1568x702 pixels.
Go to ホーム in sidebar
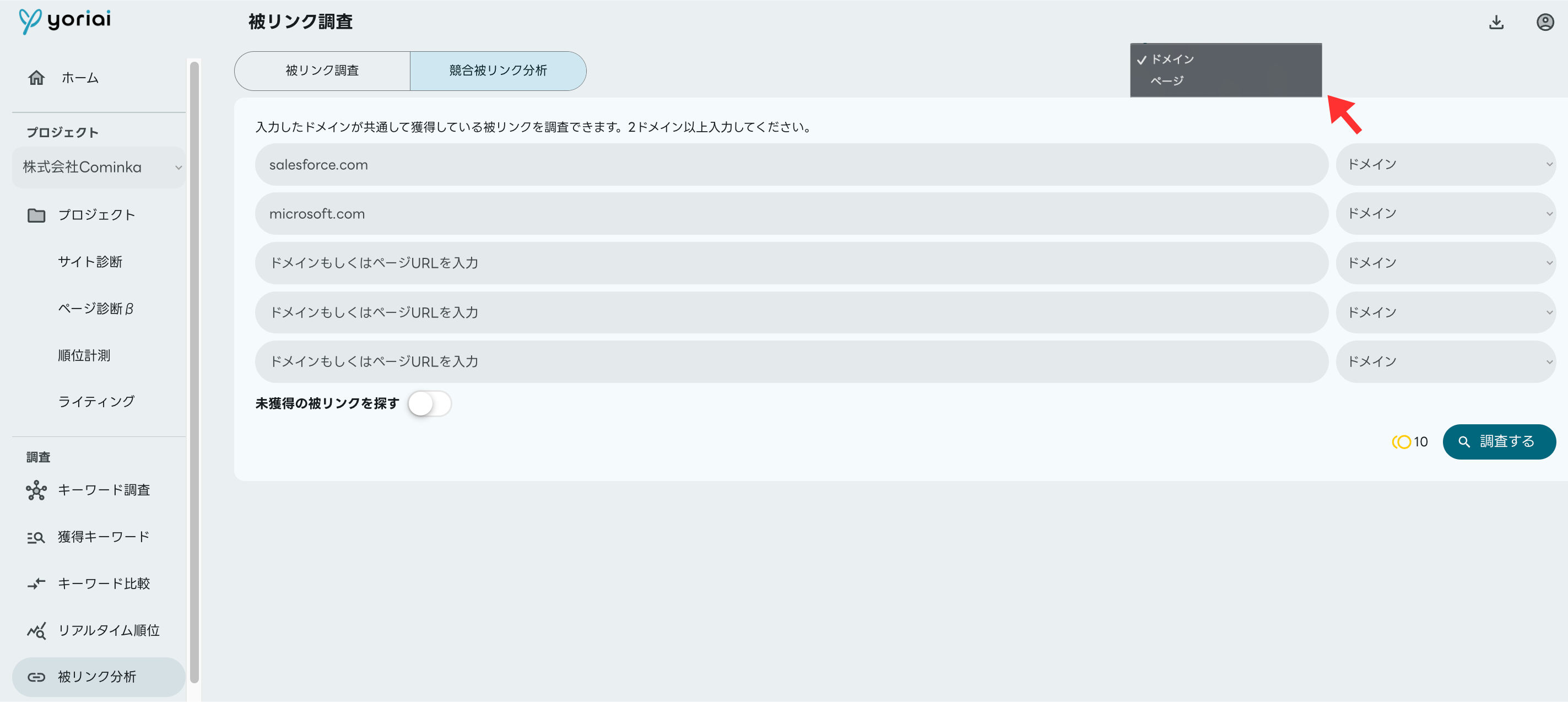[x=80, y=78]
